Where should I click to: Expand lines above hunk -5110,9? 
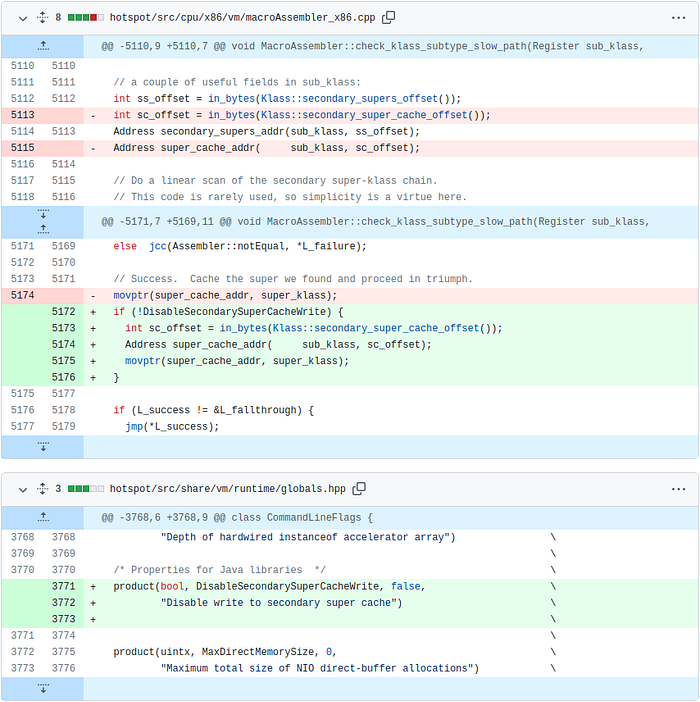[43, 46]
